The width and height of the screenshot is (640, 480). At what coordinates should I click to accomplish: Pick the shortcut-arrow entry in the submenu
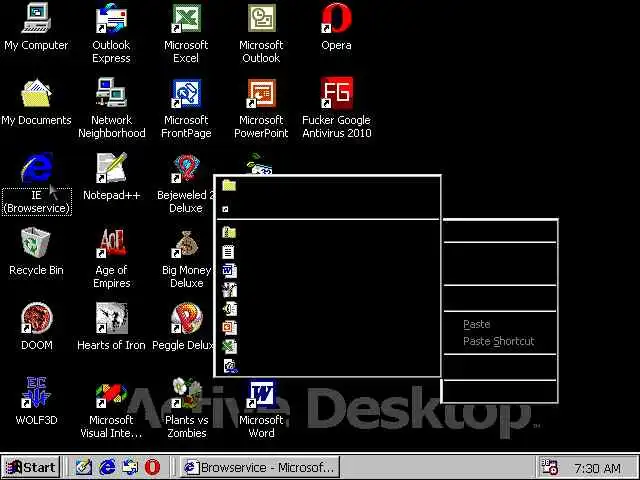(x=327, y=209)
